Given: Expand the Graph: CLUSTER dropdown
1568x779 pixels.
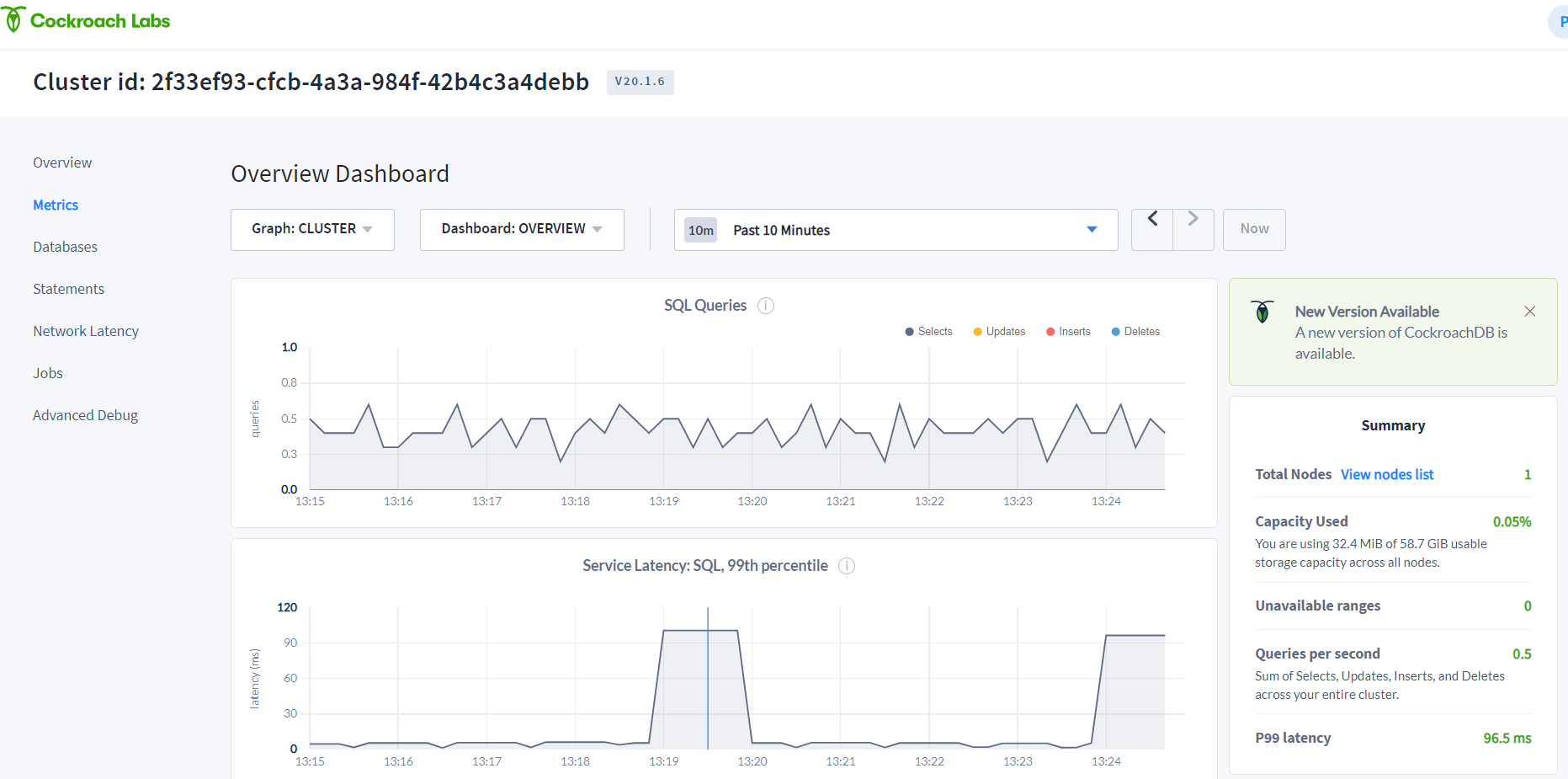Looking at the screenshot, I should click(312, 230).
